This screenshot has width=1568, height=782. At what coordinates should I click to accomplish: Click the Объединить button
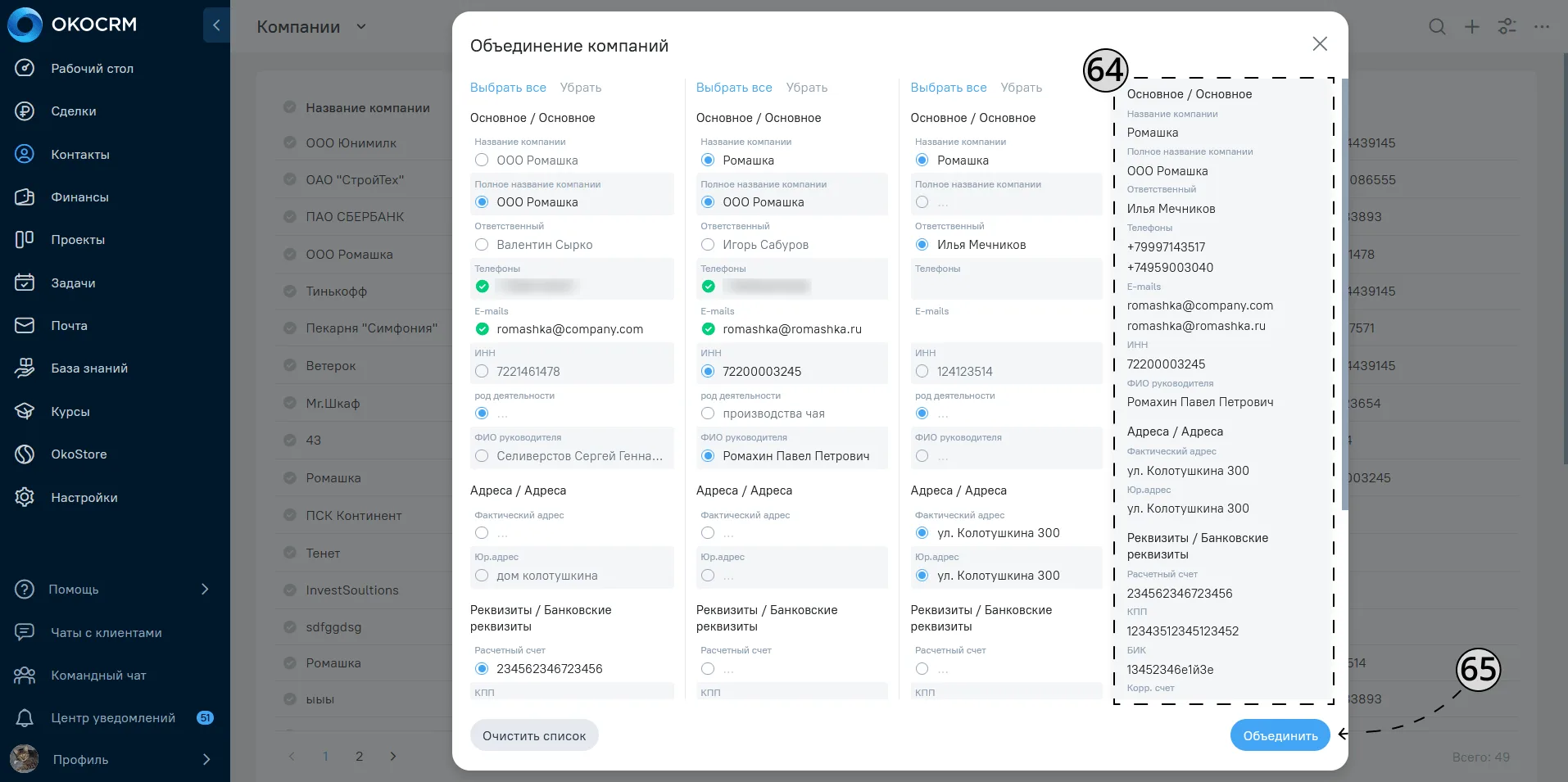[1280, 735]
